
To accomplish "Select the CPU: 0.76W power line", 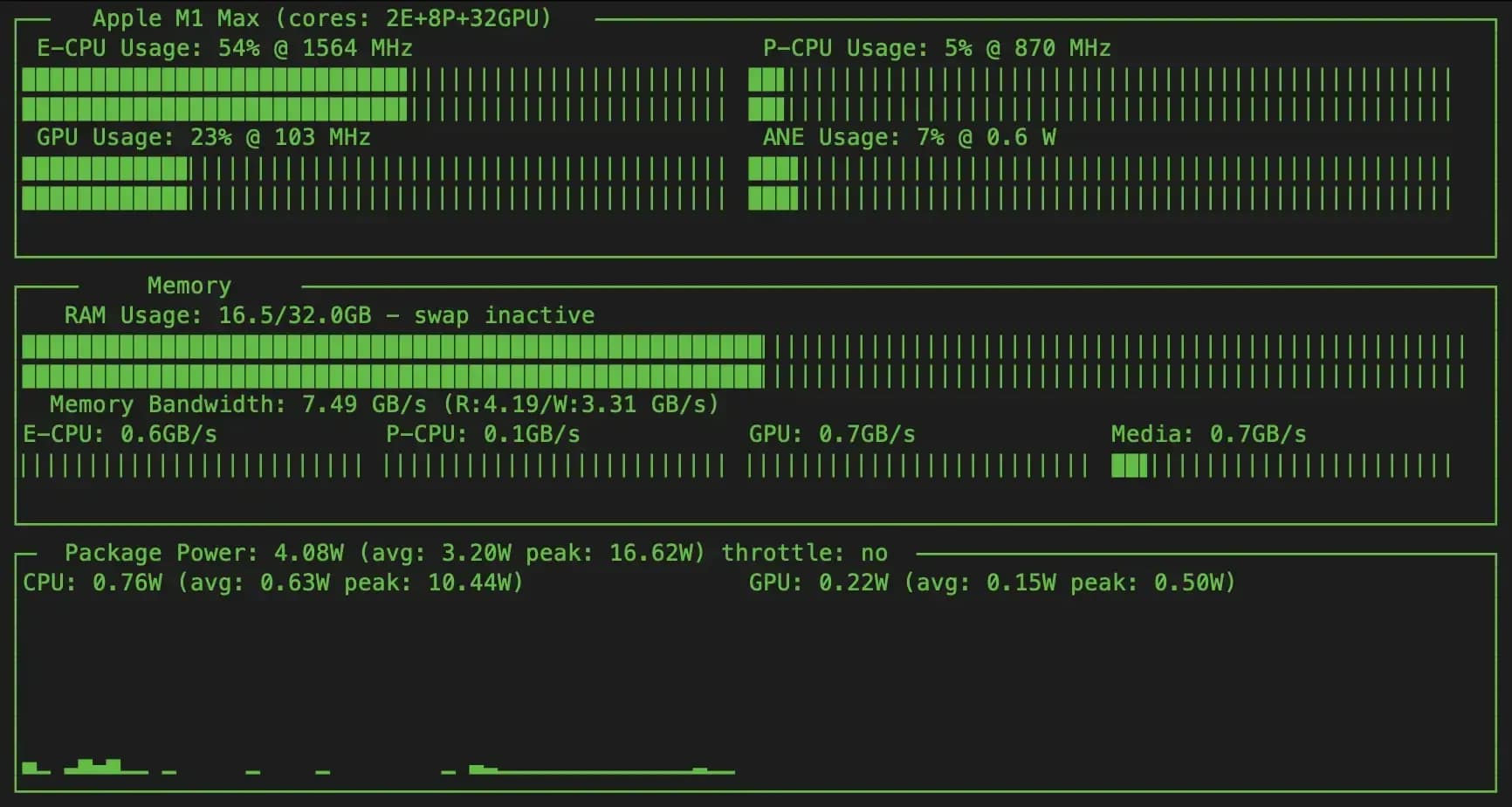I will [x=273, y=583].
